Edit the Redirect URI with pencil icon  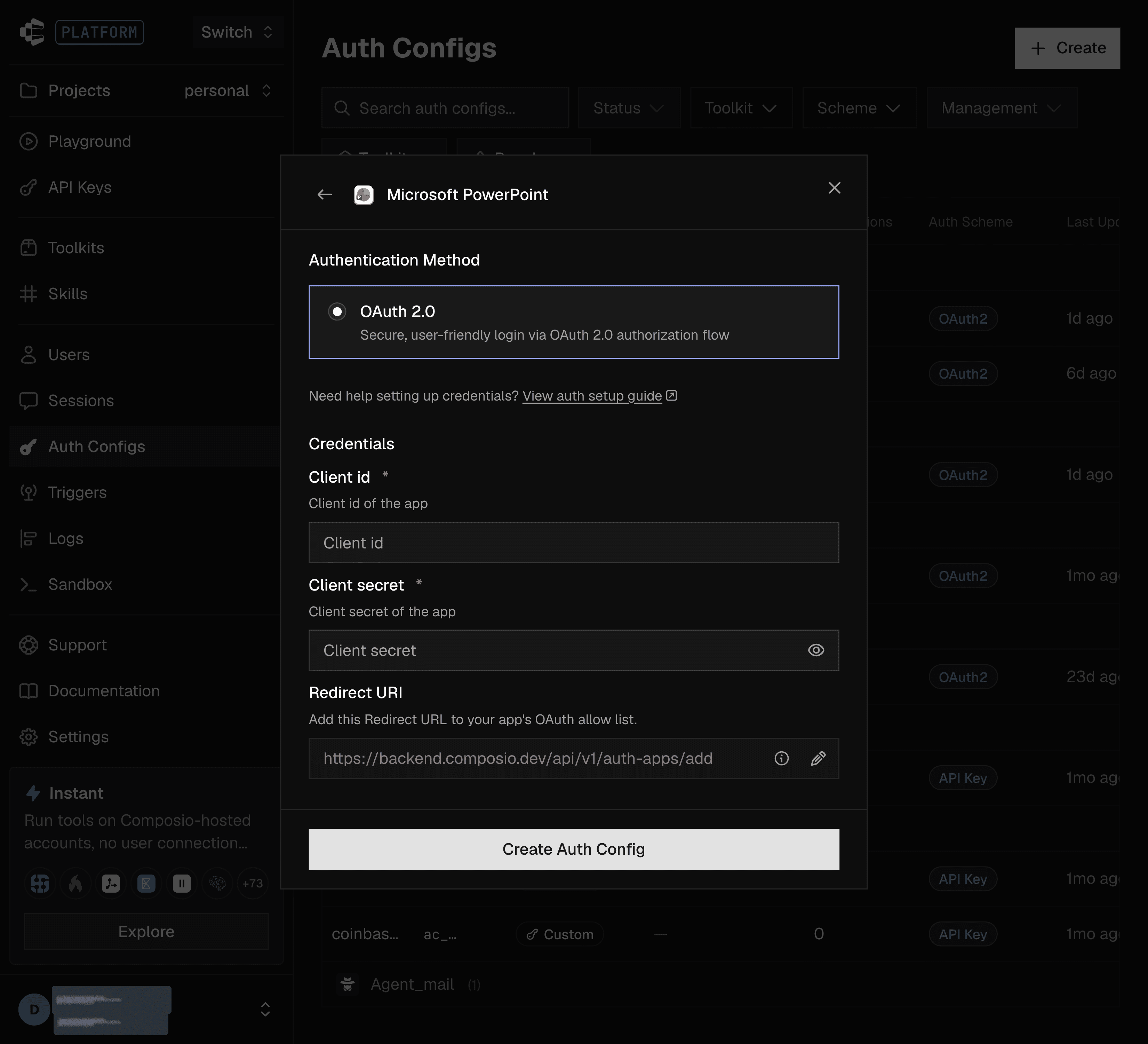pyautogui.click(x=818, y=758)
